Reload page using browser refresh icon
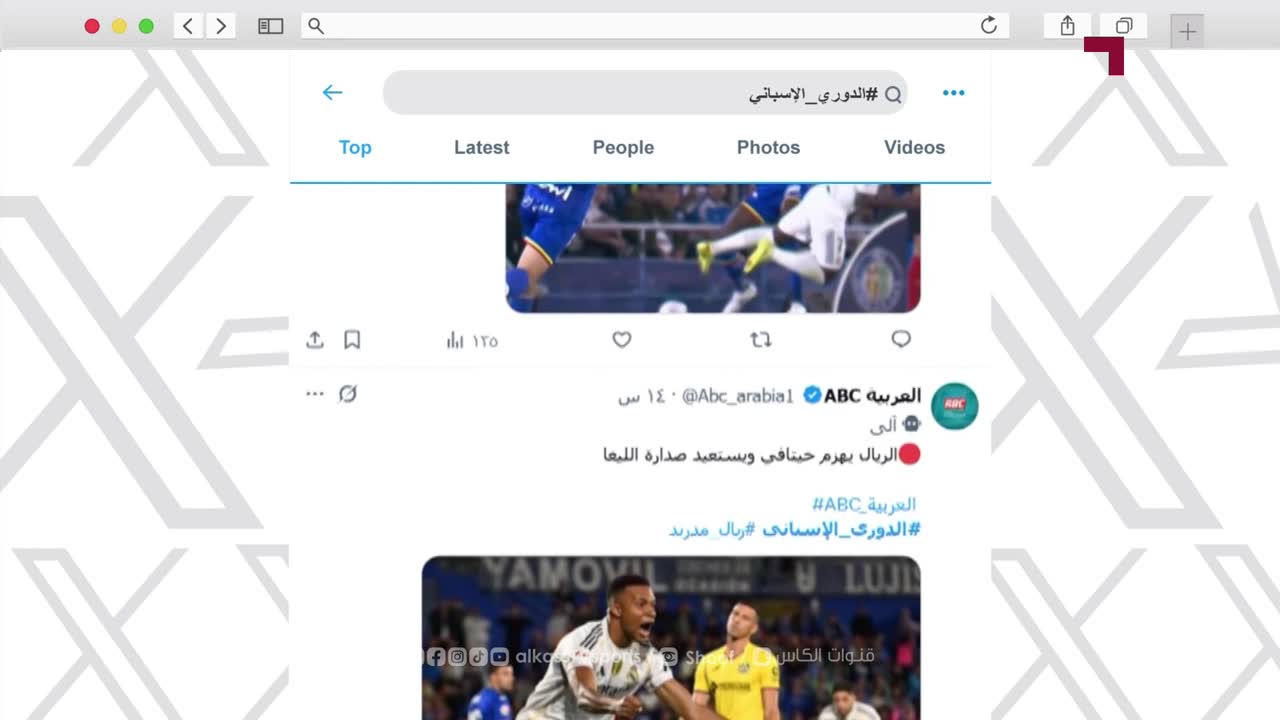Image resolution: width=1280 pixels, height=720 pixels. click(x=989, y=26)
